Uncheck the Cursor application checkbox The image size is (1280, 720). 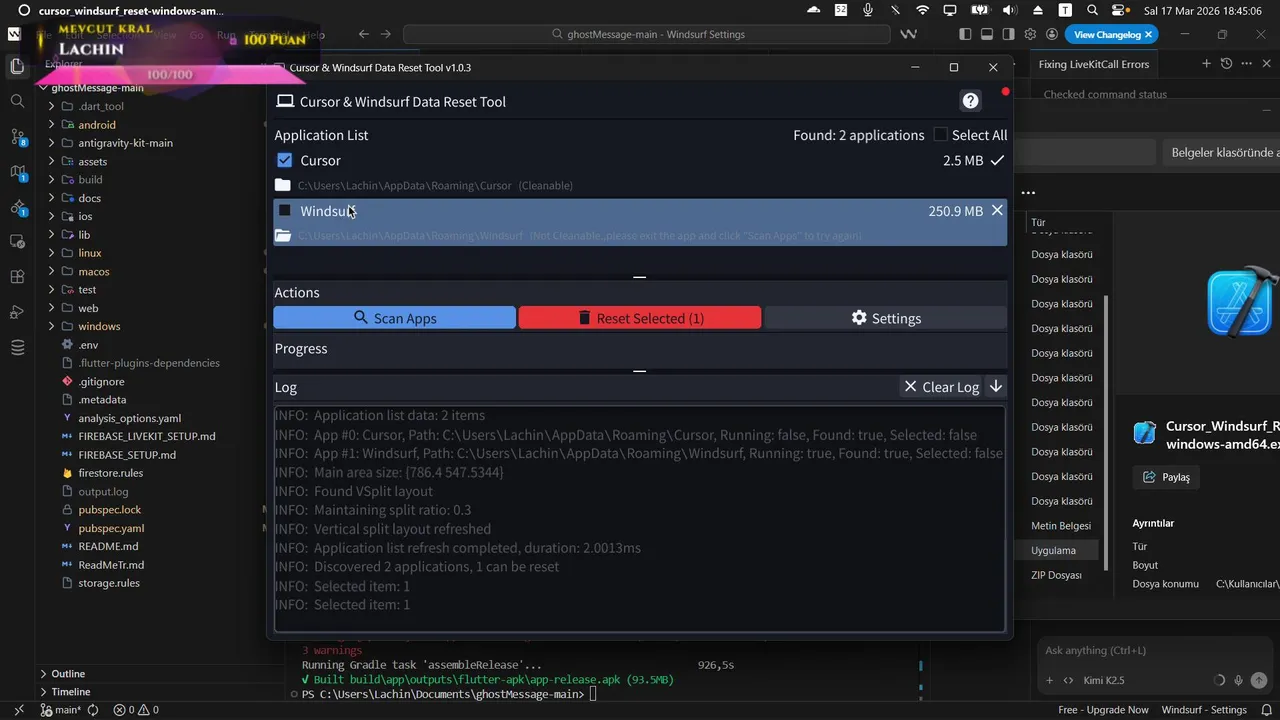(285, 160)
